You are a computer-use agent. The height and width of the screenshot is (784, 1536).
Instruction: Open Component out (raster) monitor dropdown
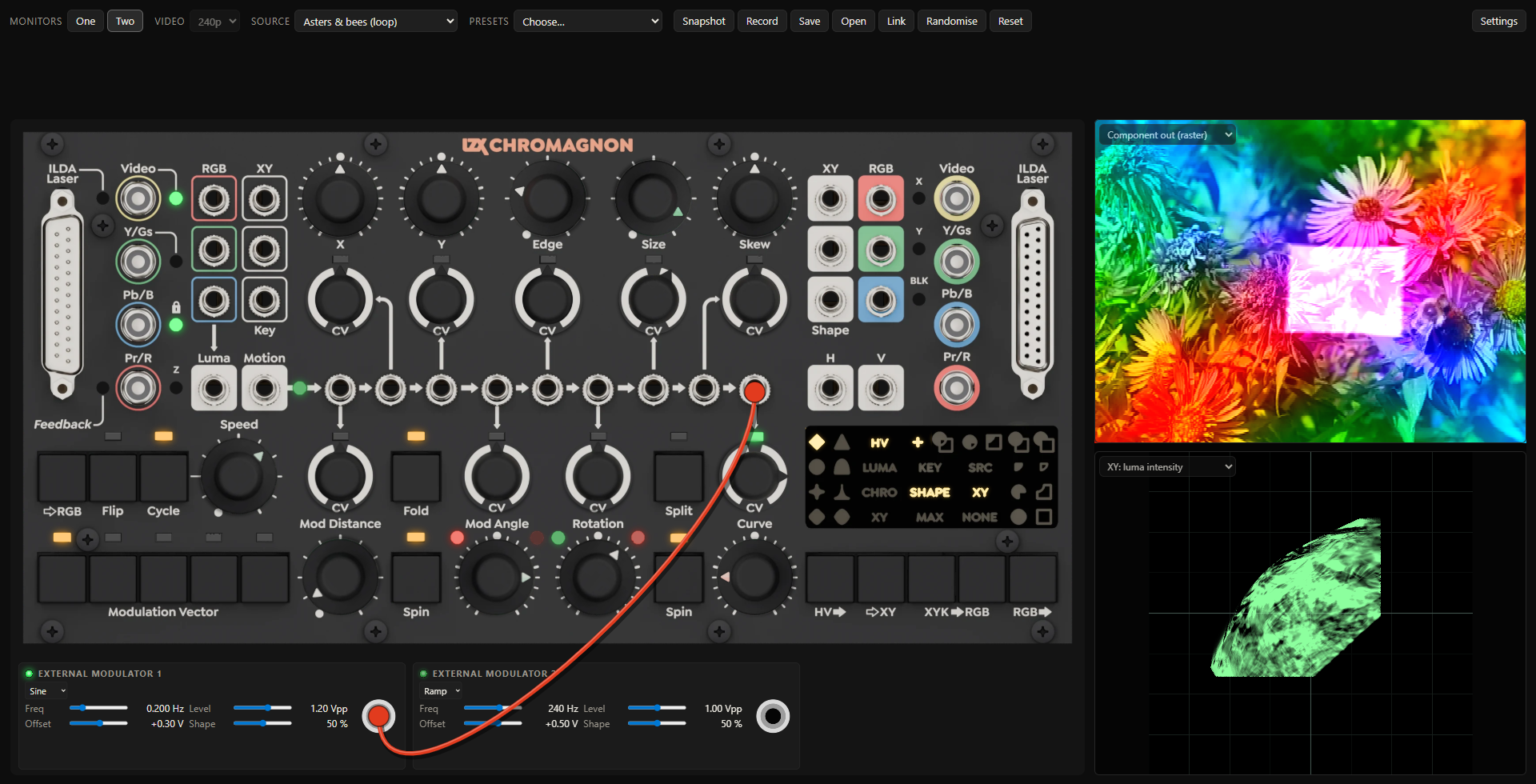point(1168,134)
